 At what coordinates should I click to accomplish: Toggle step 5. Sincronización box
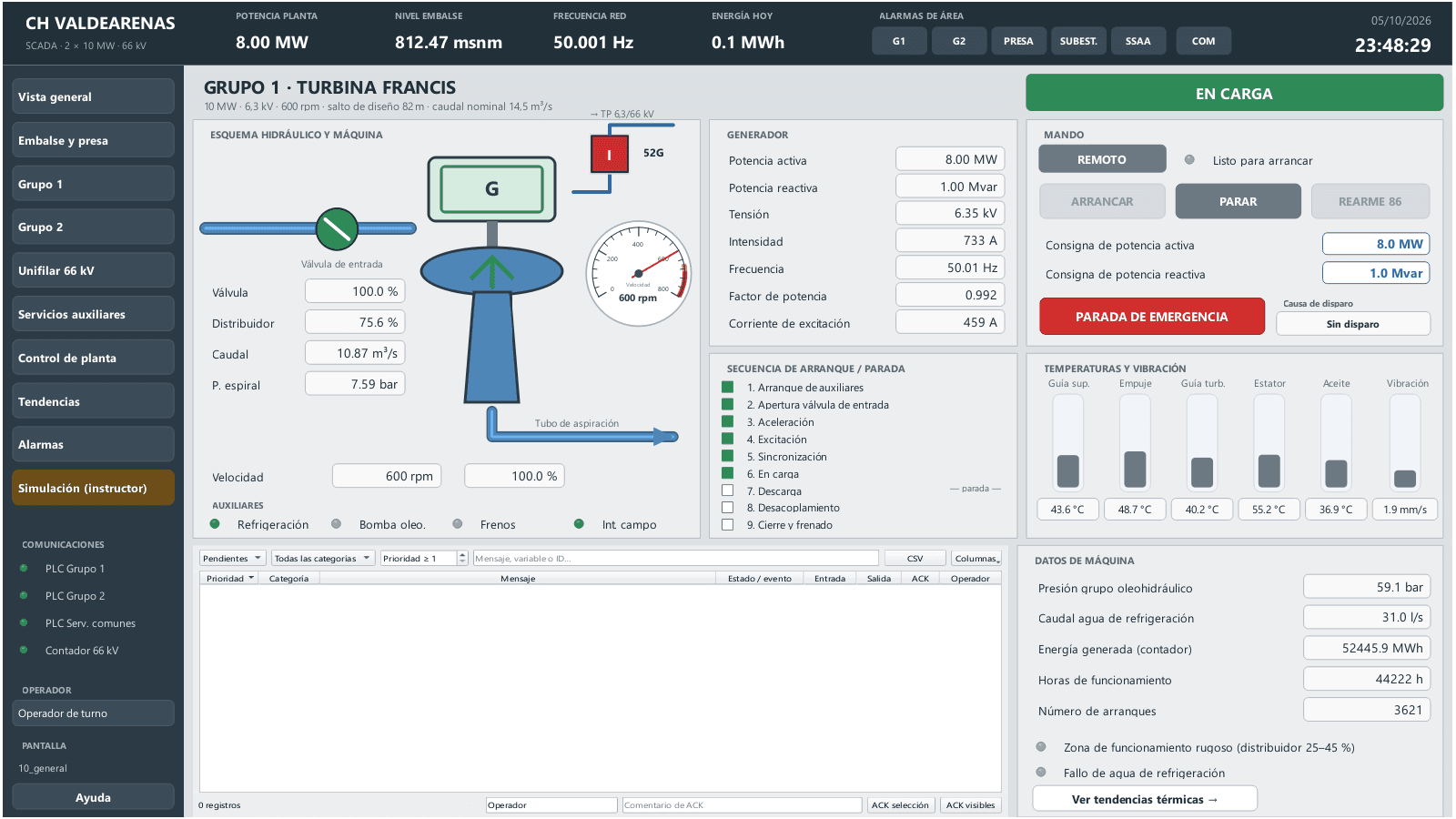[728, 456]
